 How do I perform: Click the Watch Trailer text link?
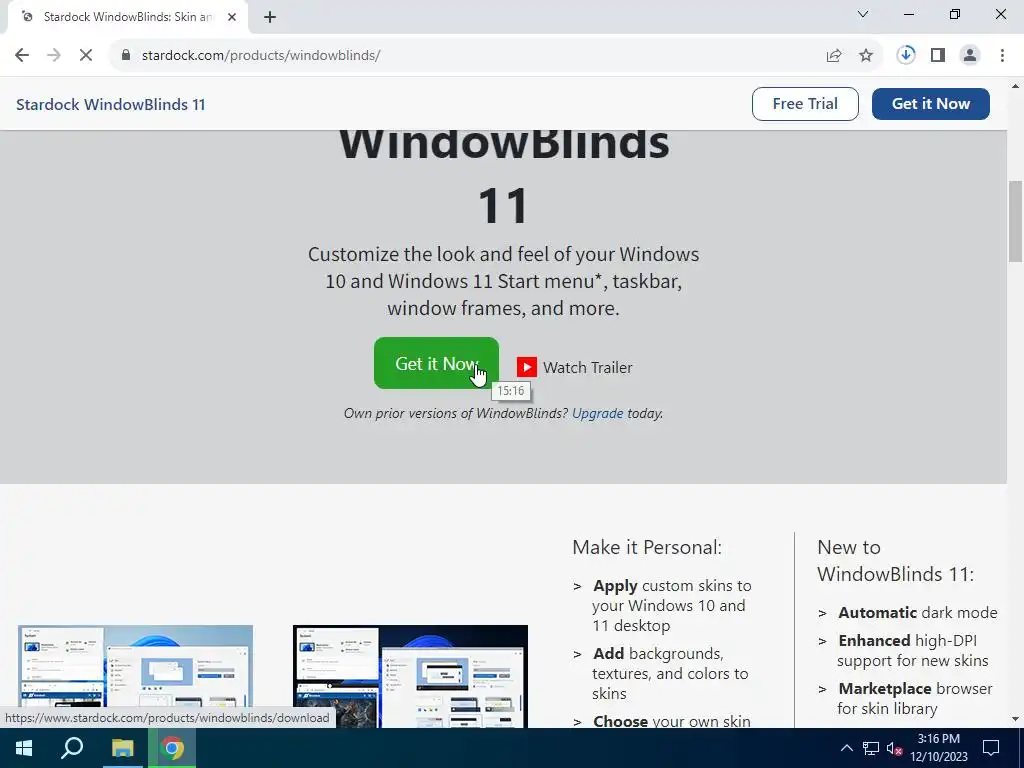pyautogui.click(x=588, y=368)
